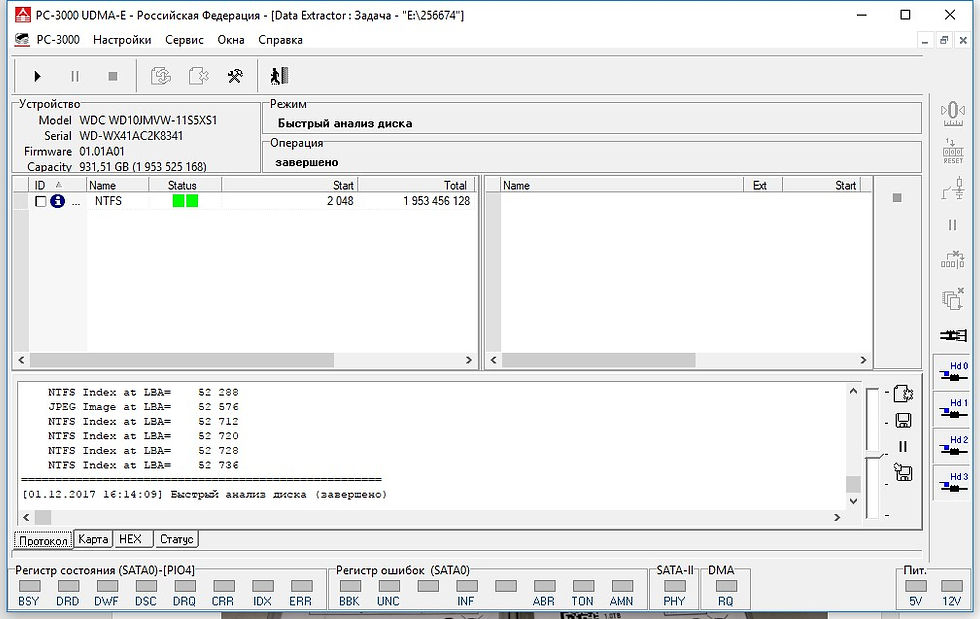Open the Окна menu
This screenshot has height=619, width=980.
click(x=231, y=39)
